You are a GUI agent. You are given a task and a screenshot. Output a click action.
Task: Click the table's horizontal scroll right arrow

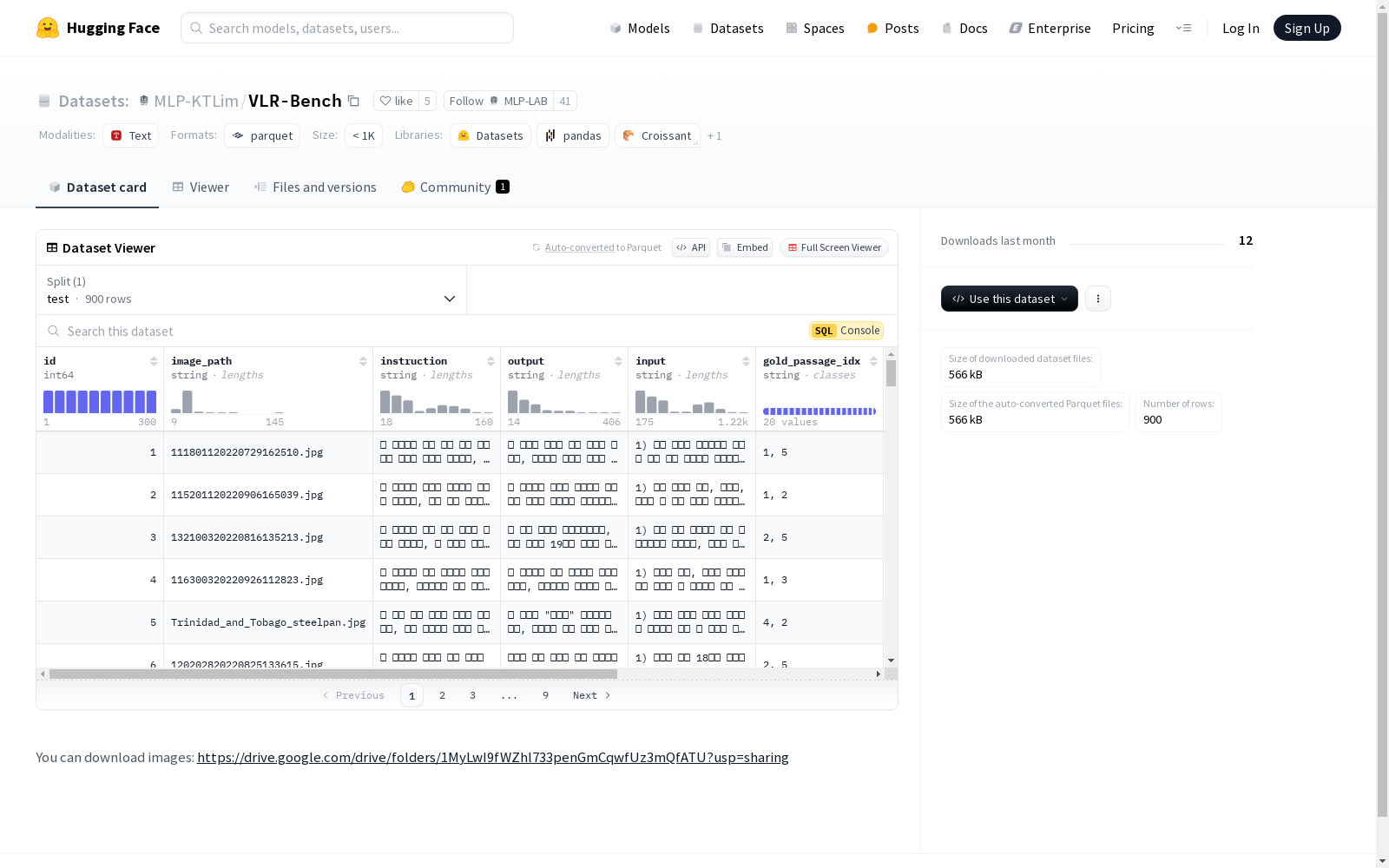tap(879, 674)
